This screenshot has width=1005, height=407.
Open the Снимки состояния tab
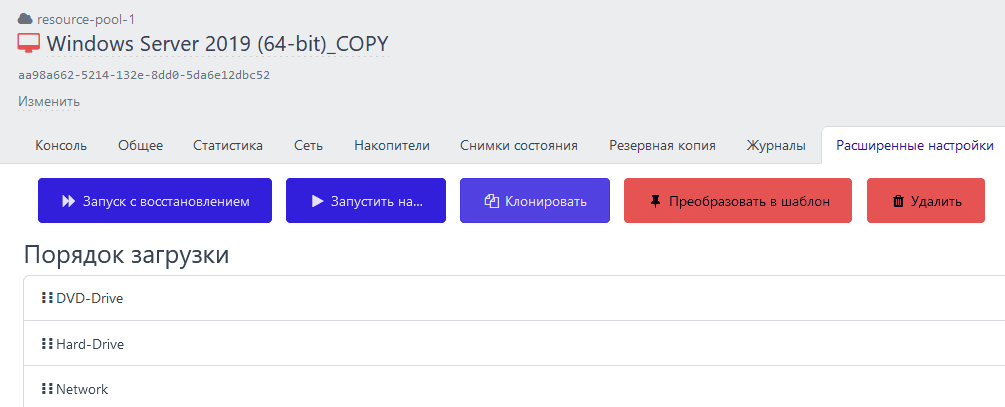pos(519,145)
